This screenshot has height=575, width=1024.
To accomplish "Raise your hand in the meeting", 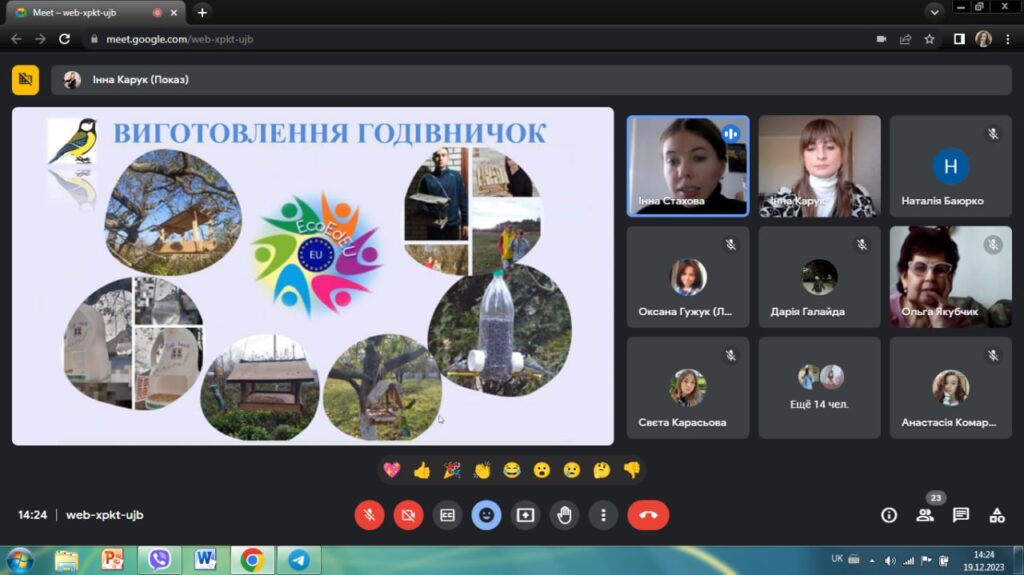I will click(564, 515).
